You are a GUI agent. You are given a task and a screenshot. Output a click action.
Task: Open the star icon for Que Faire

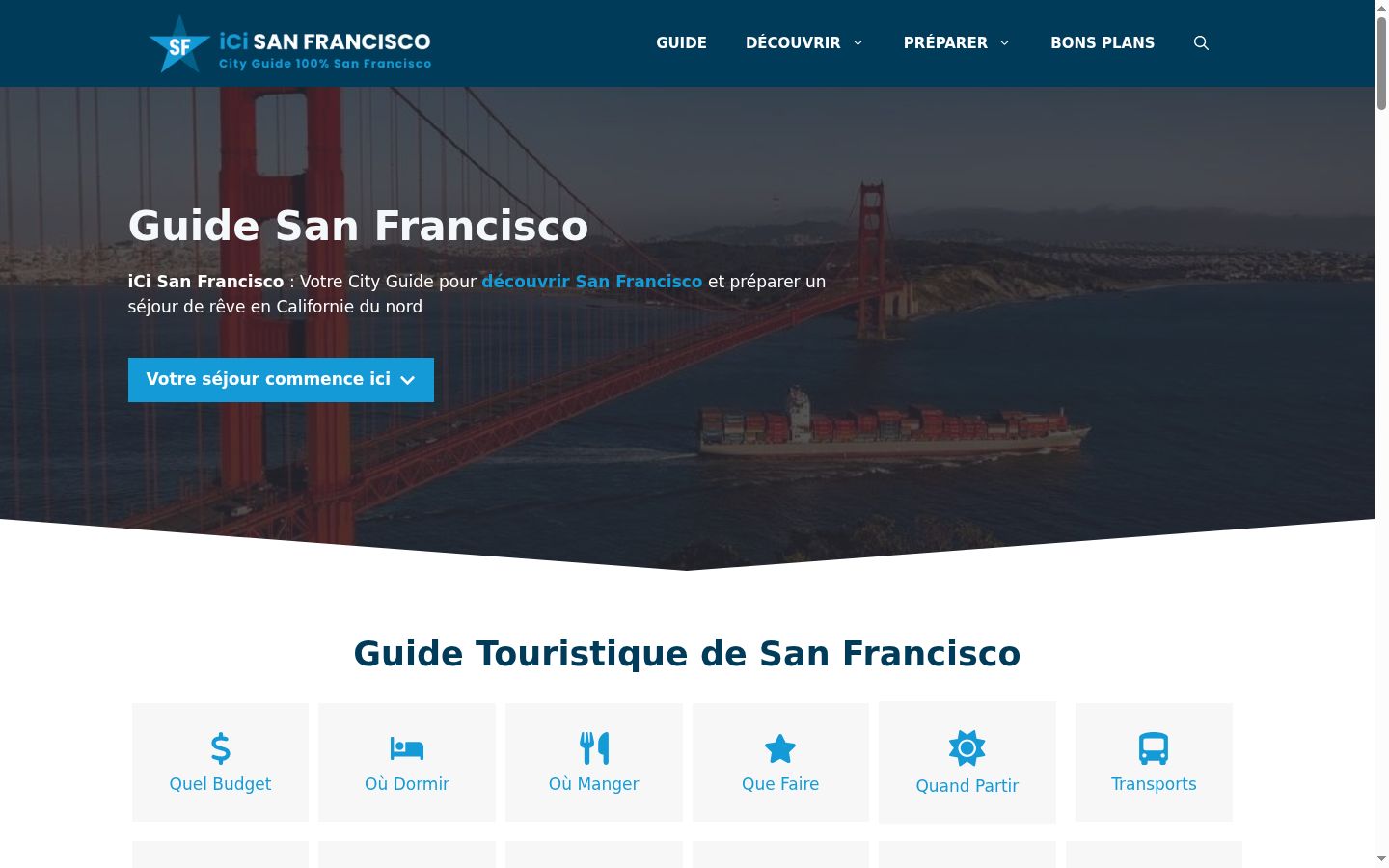point(780,748)
